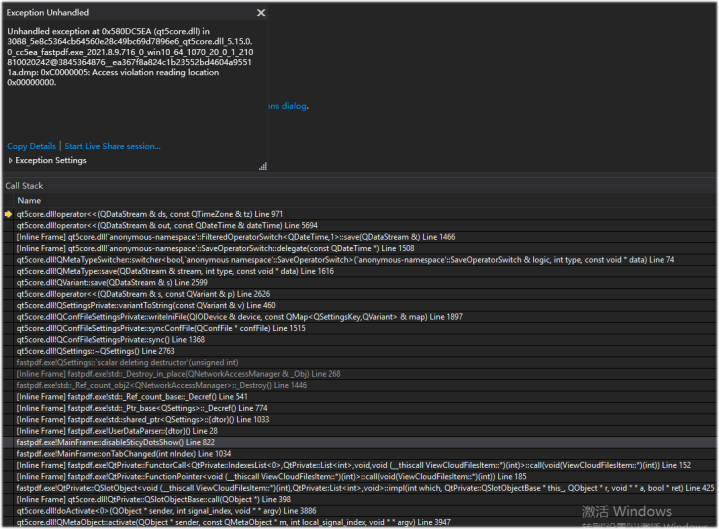The height and width of the screenshot is (529, 719).
Task: Click the Copy Details link
Action: tap(31, 146)
